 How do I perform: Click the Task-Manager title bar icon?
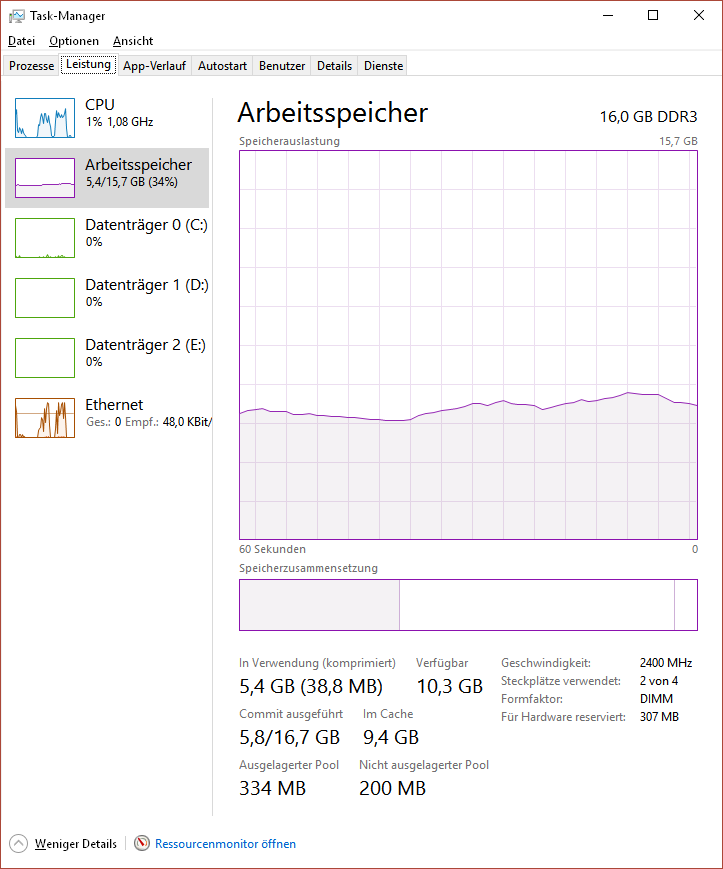click(x=17, y=16)
